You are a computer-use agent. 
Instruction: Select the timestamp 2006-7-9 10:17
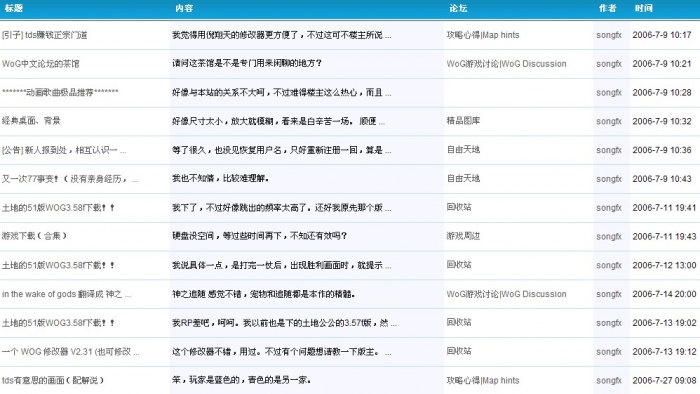click(x=662, y=35)
